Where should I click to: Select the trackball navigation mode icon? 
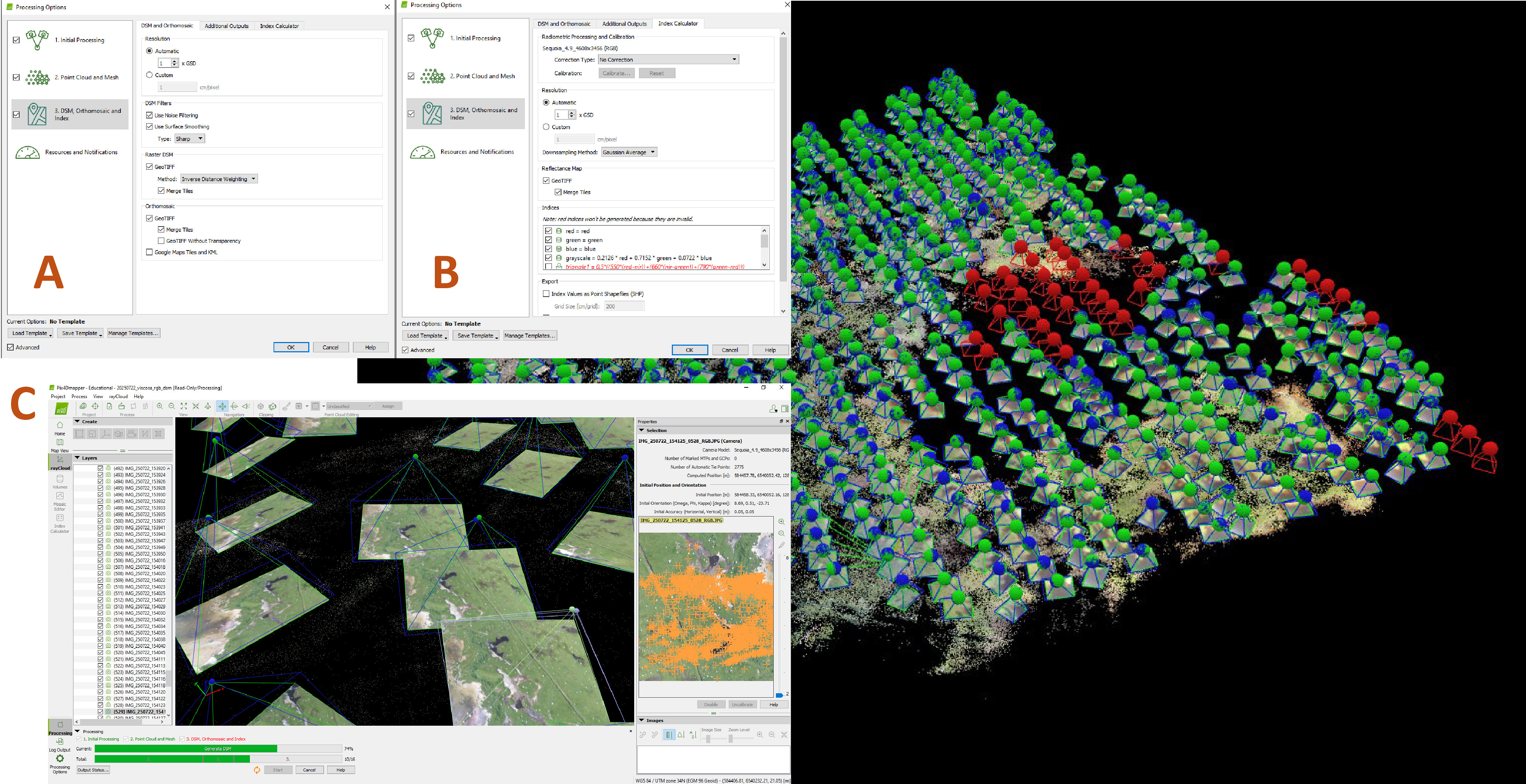235,406
